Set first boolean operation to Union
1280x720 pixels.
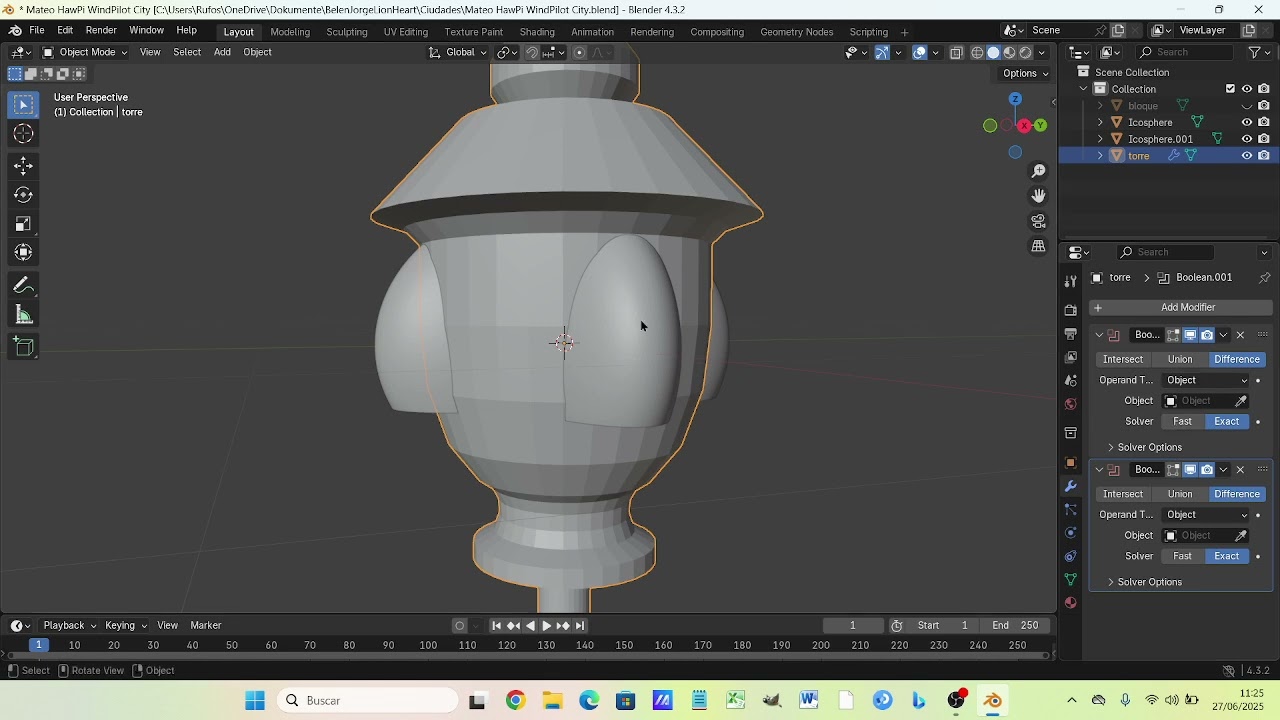pyautogui.click(x=1180, y=359)
